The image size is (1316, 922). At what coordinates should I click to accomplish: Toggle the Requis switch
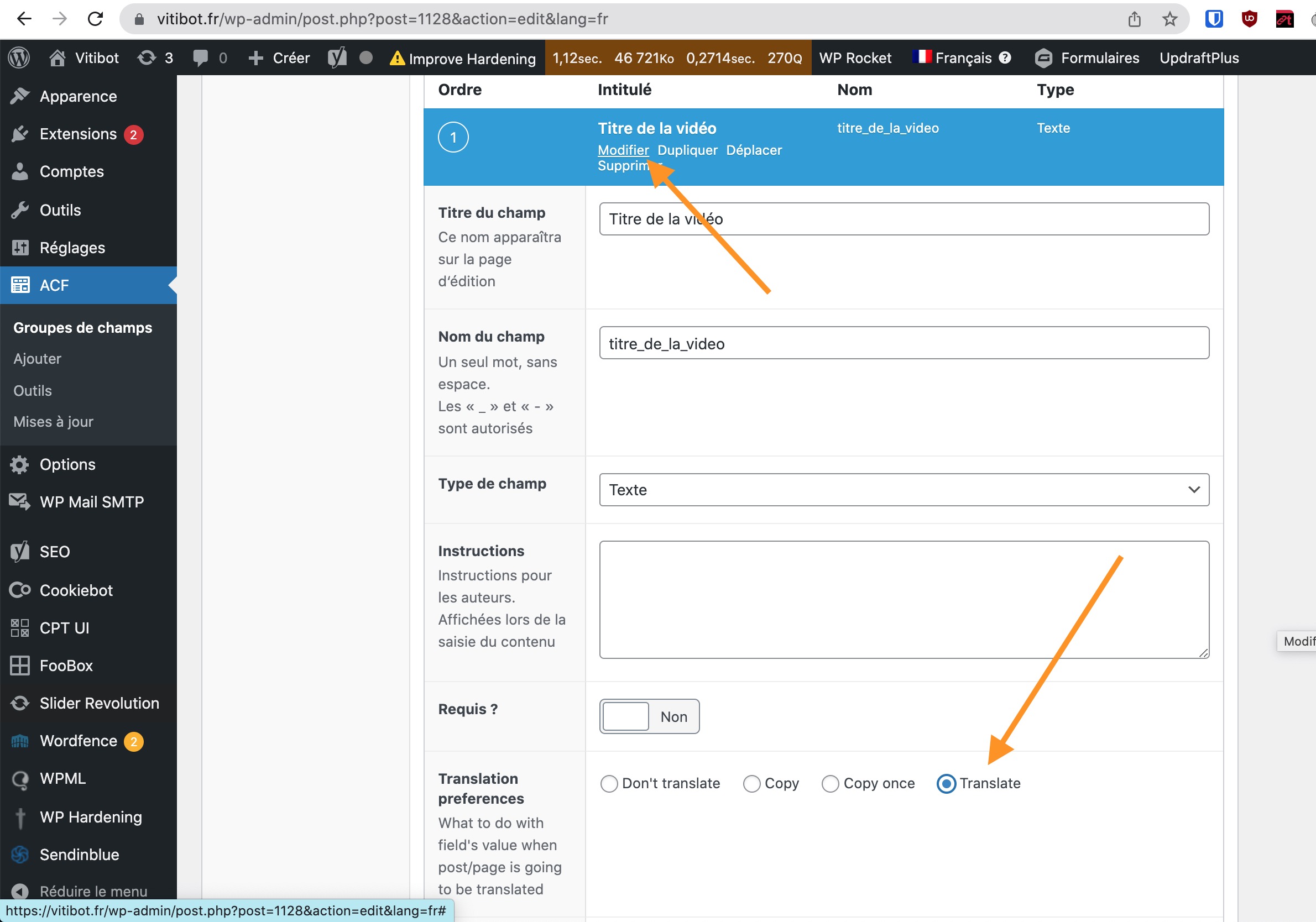649,716
